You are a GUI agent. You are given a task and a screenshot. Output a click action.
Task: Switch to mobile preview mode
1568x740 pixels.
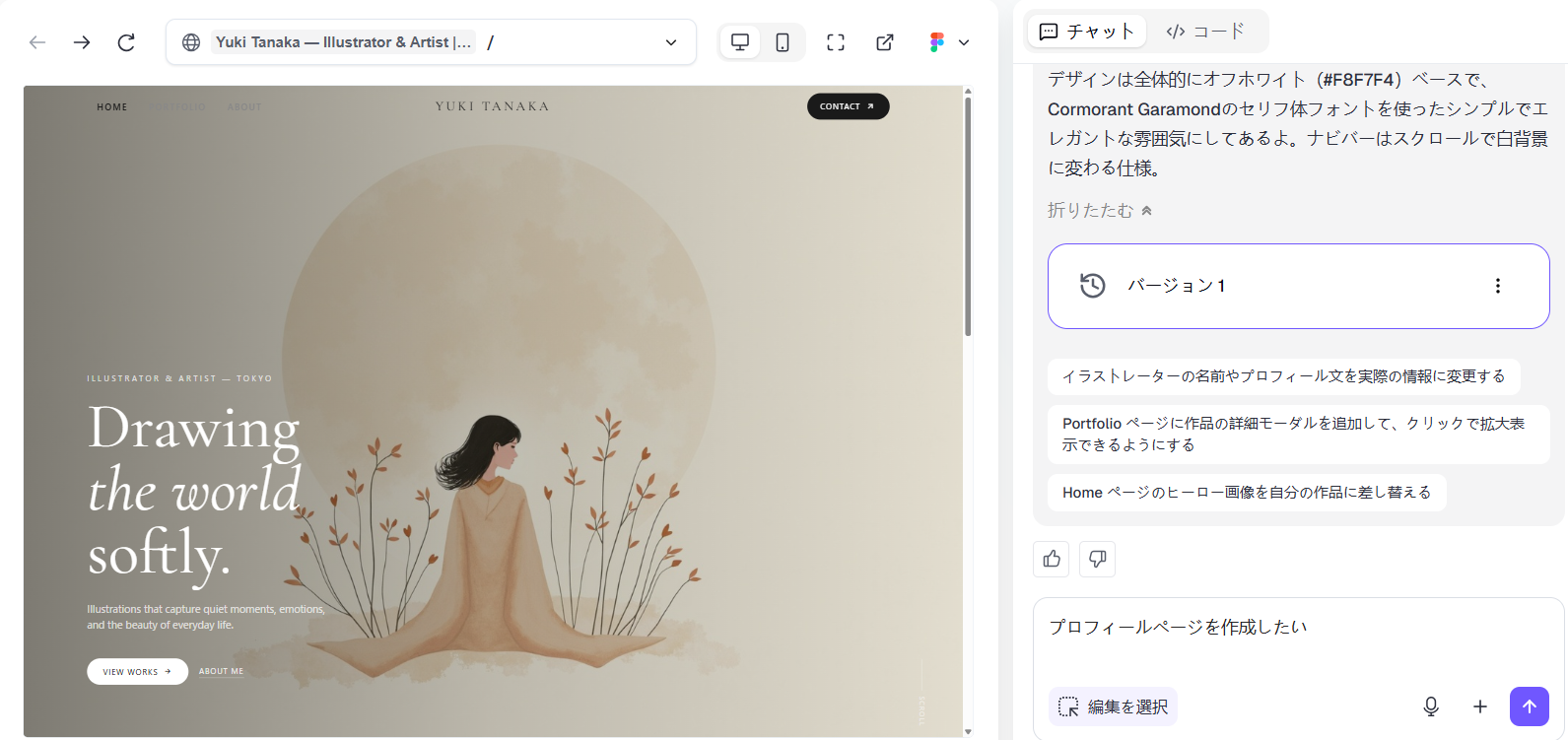click(783, 42)
